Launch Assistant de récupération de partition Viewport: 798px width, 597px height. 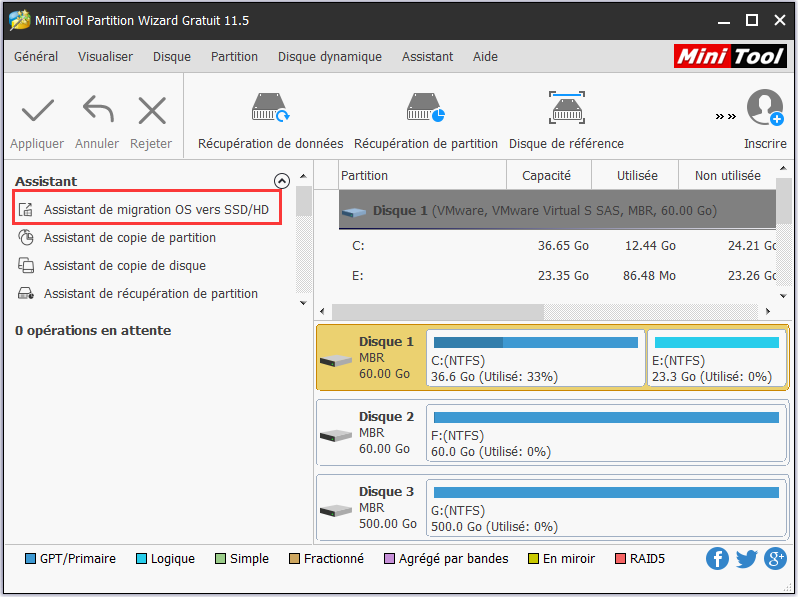151,294
